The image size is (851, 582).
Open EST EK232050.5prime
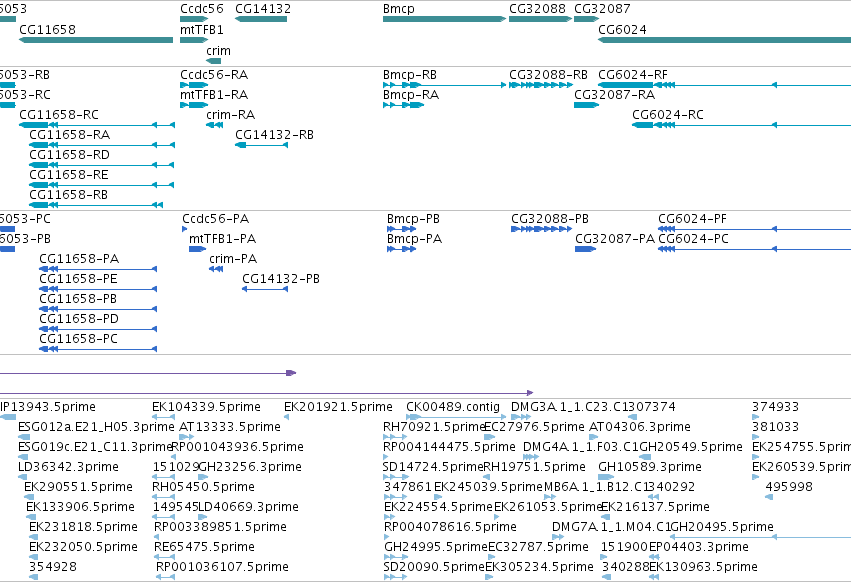coord(33,557)
